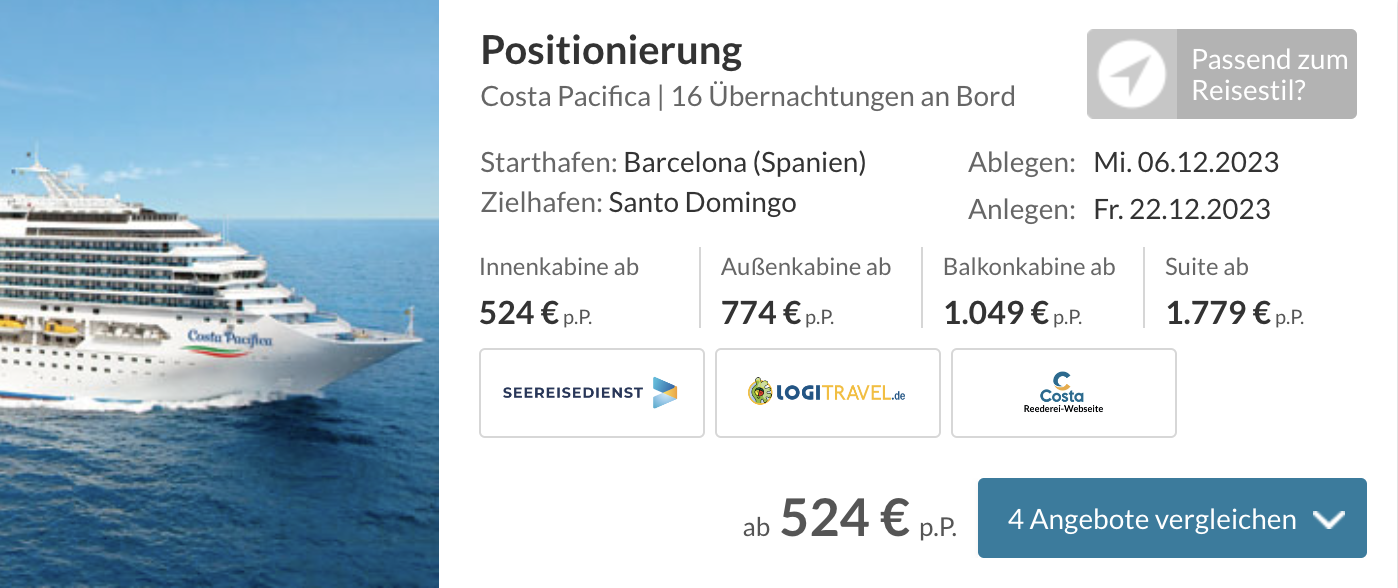Click the Costa C emblem
Viewport: 1398px width, 588px height.
coord(1062,380)
